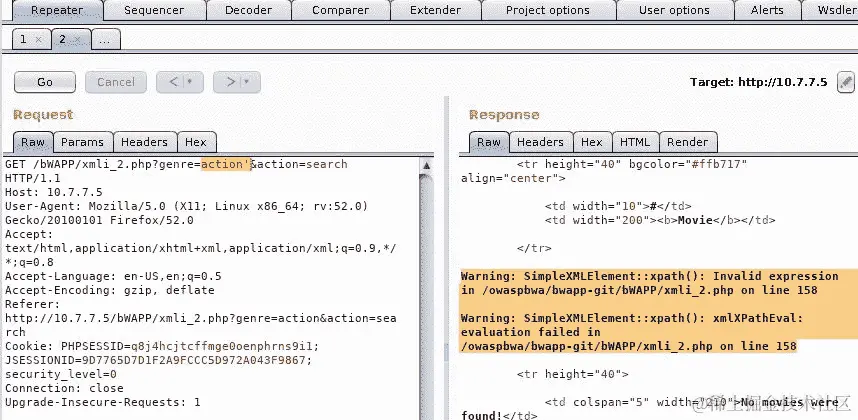Open the Wsdler tab

pyautogui.click(x=832, y=10)
